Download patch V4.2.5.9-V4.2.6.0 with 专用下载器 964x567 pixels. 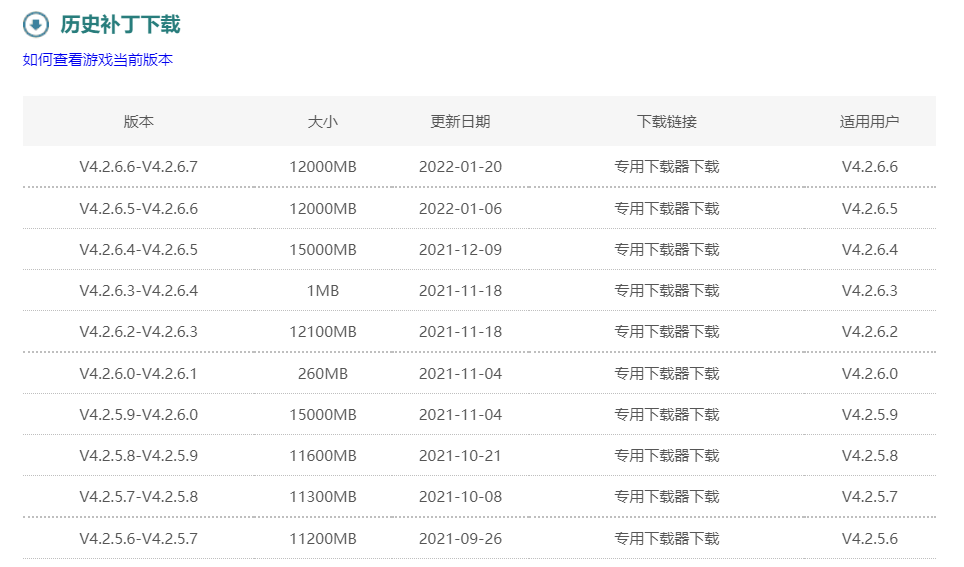(666, 414)
